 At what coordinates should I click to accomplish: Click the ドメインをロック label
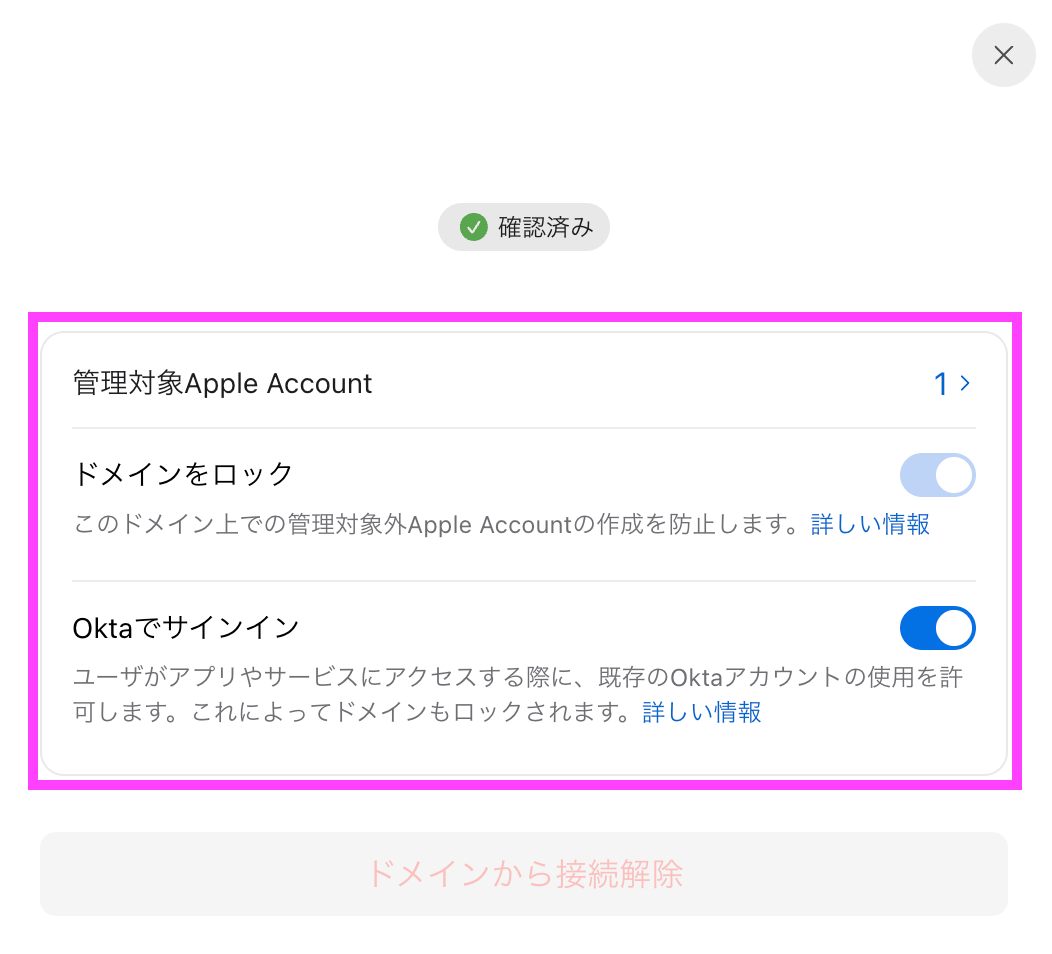coord(182,474)
